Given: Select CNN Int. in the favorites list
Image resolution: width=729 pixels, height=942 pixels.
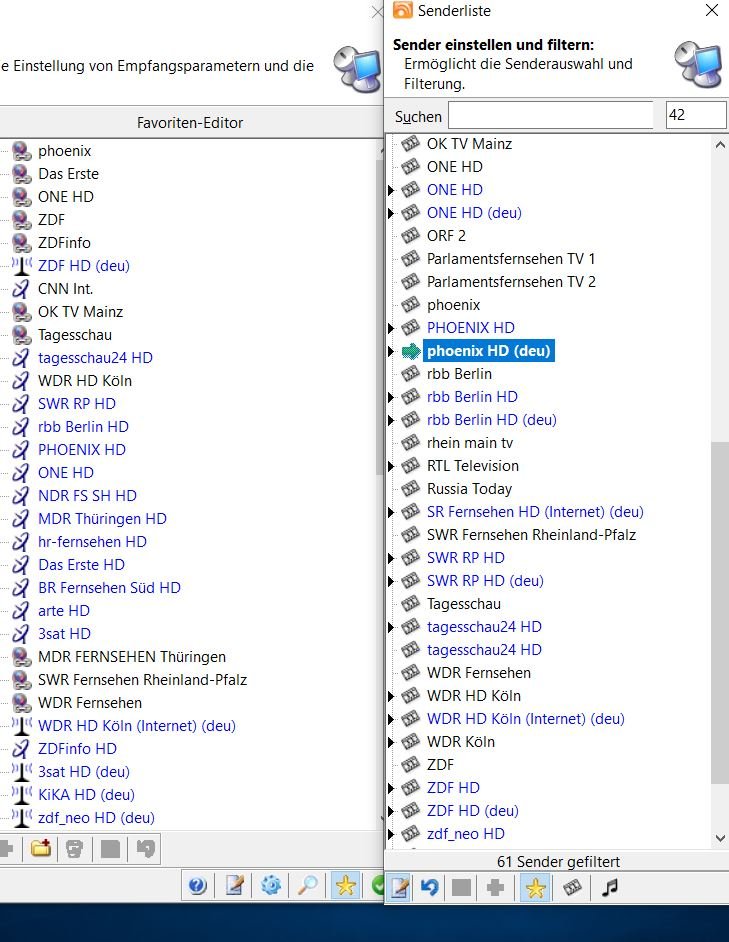Looking at the screenshot, I should click(66, 289).
